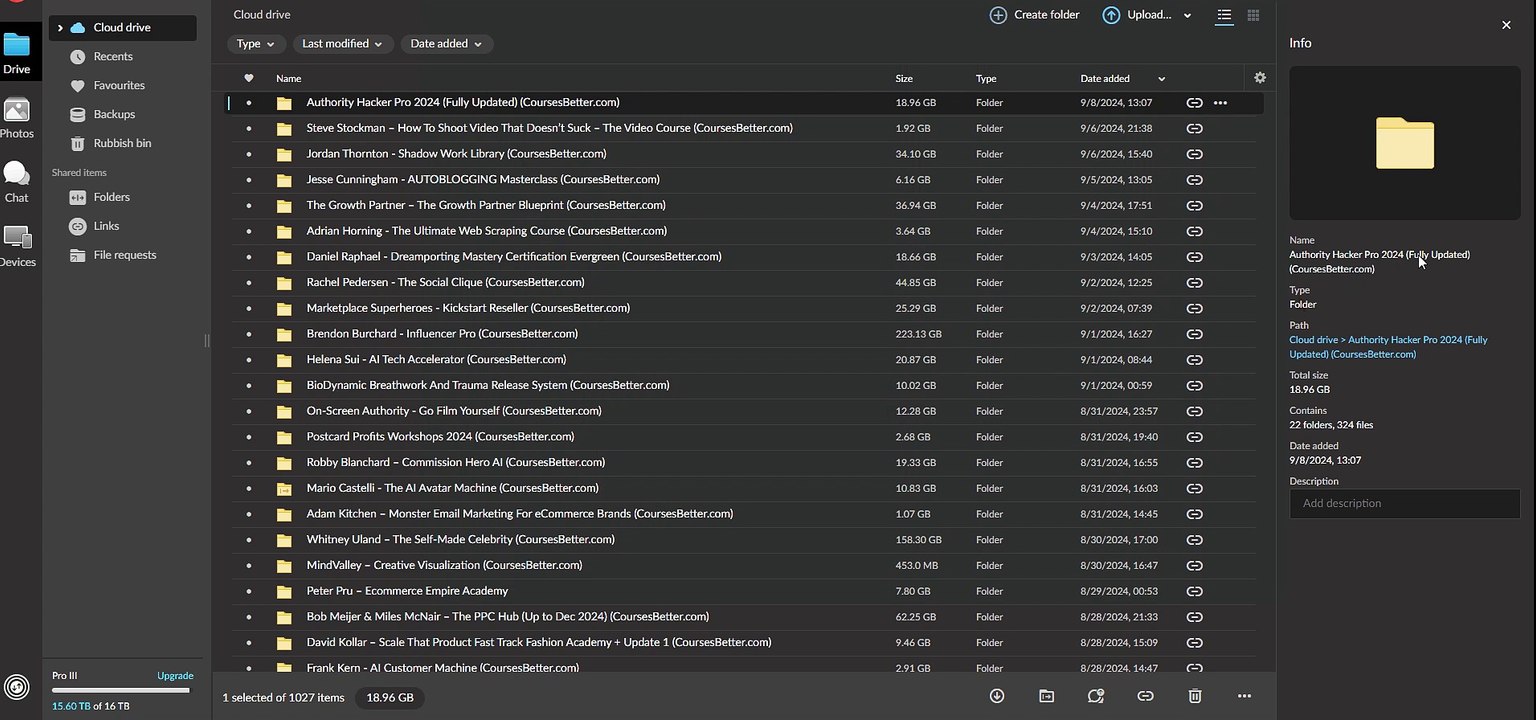Toggle favourite dot for David Kollar row
The height and width of the screenshot is (720, 1536).
coord(249,643)
